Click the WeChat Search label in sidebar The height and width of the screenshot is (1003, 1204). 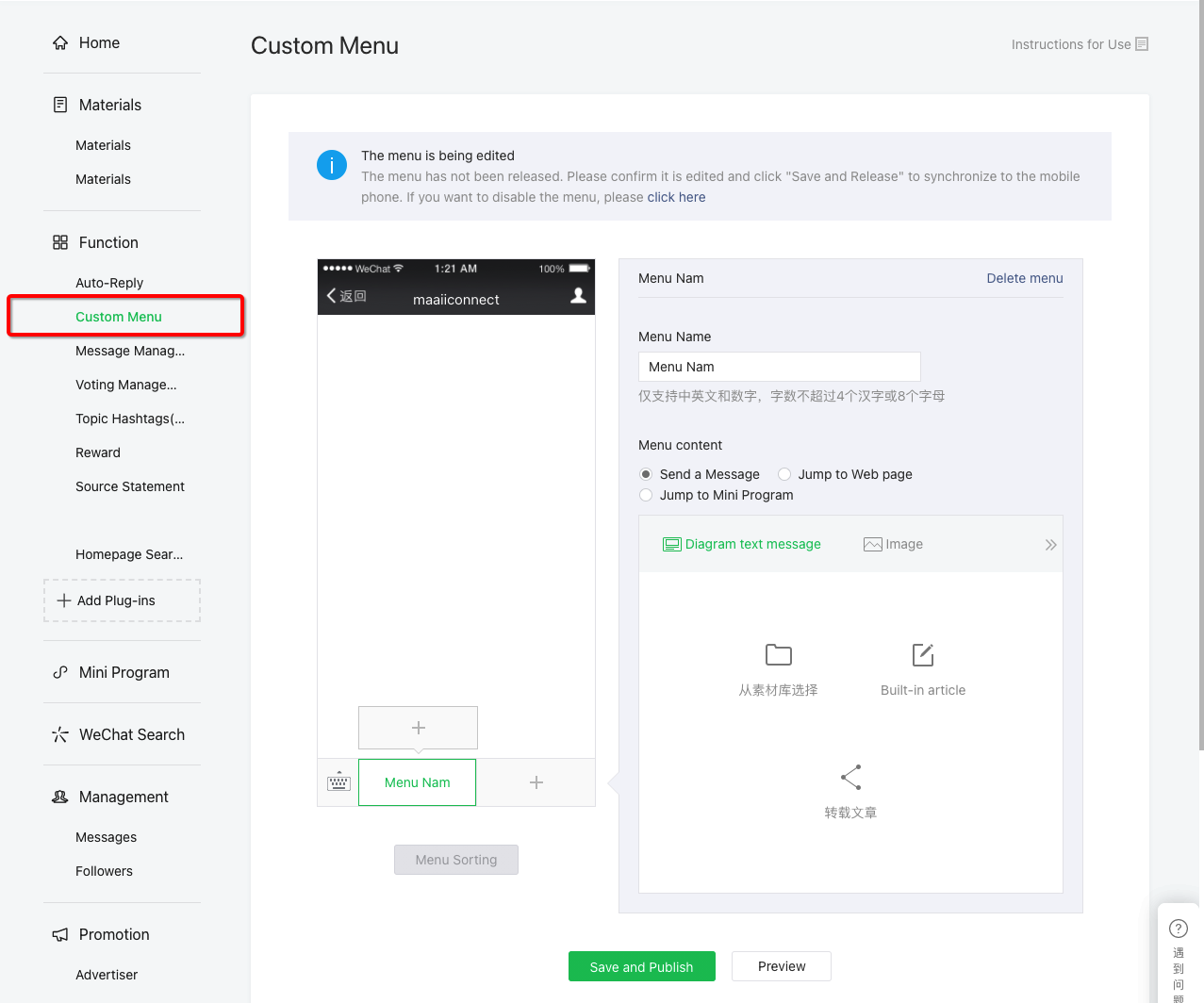tap(132, 734)
